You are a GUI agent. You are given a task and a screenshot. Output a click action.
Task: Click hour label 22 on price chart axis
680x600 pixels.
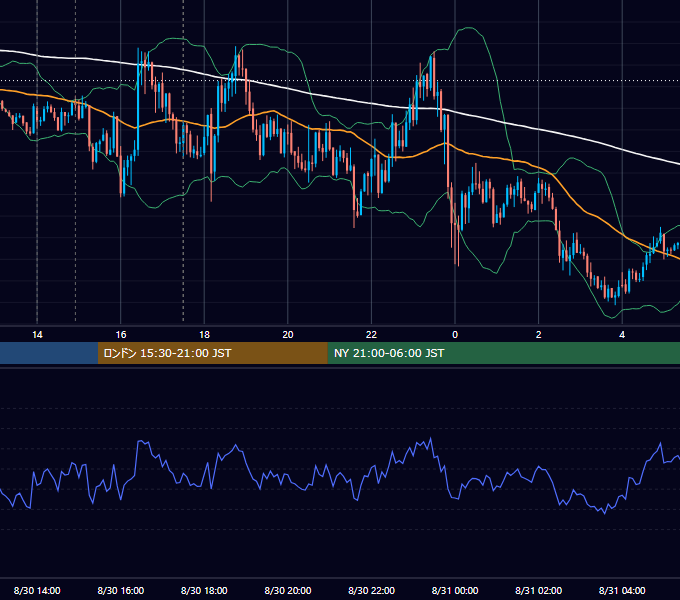click(371, 335)
